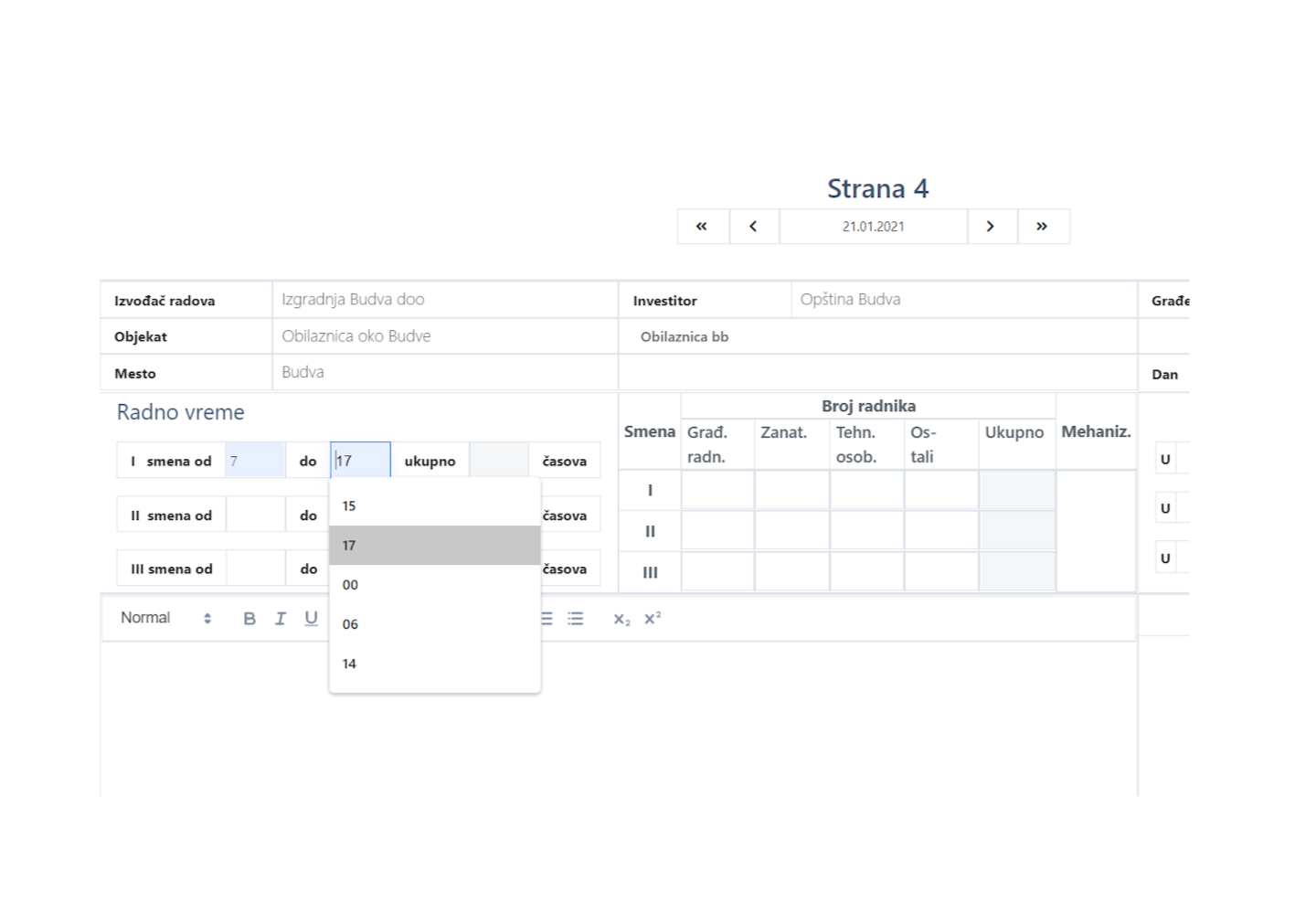This screenshot has height=914, width=1316.
Task: Apply subscript formatting
Action: (x=621, y=619)
